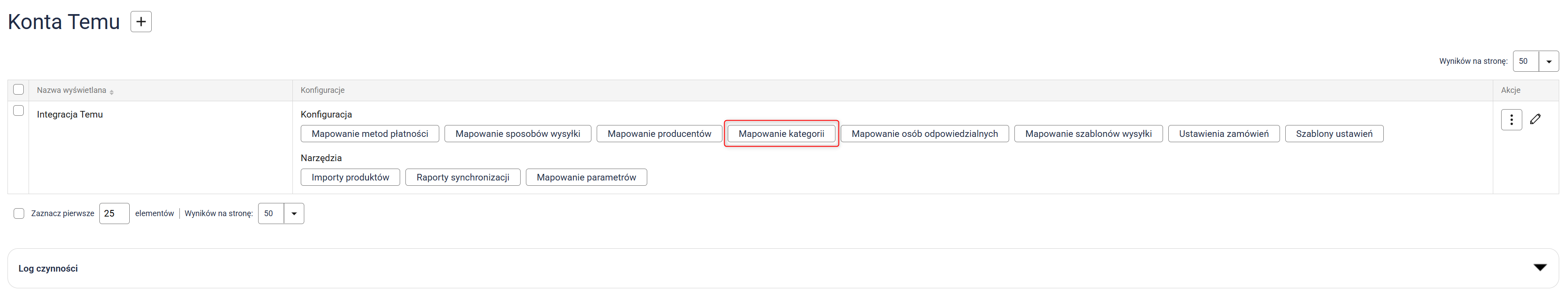Sort by Nazwa wyświetlana column arrows
This screenshot has width=1568, height=298.
pyautogui.click(x=112, y=91)
